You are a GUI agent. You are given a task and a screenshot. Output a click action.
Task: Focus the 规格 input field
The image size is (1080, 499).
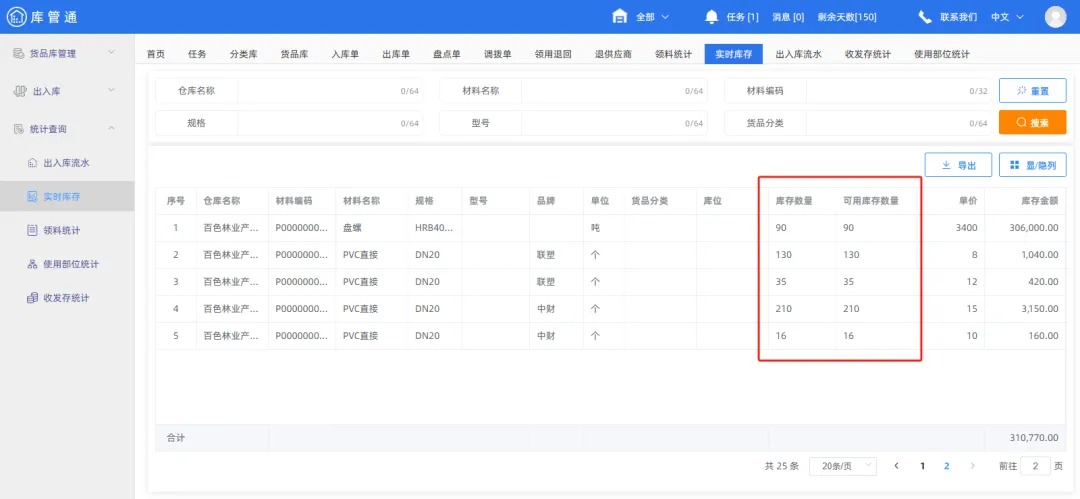click(330, 123)
